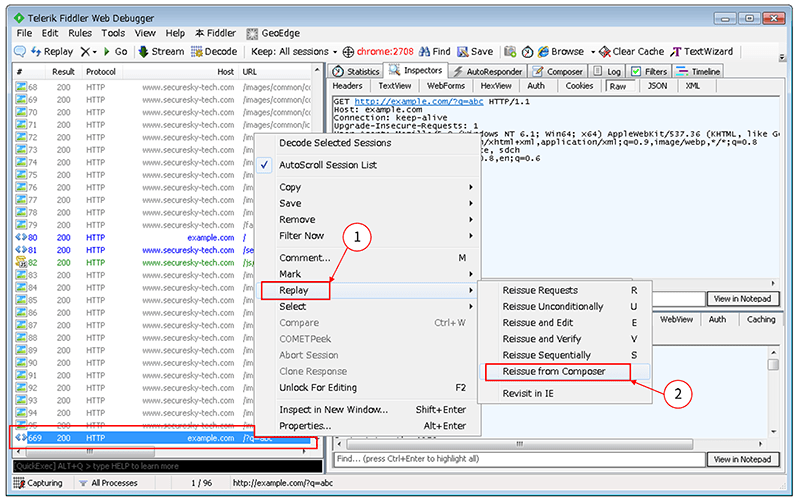
Task: Select Revisit in IE
Action: tap(564, 394)
